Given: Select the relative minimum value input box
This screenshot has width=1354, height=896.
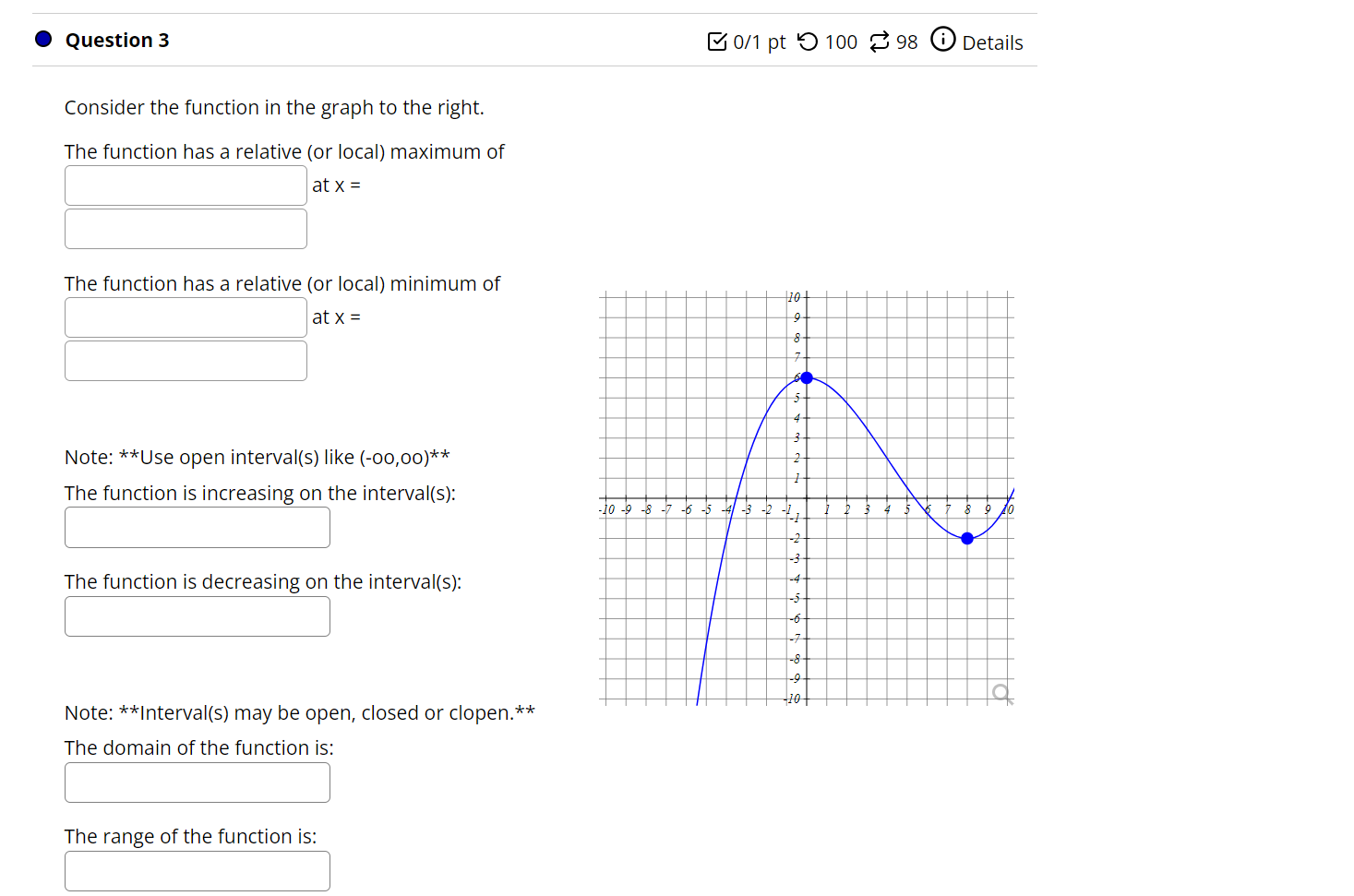Looking at the screenshot, I should tap(185, 317).
